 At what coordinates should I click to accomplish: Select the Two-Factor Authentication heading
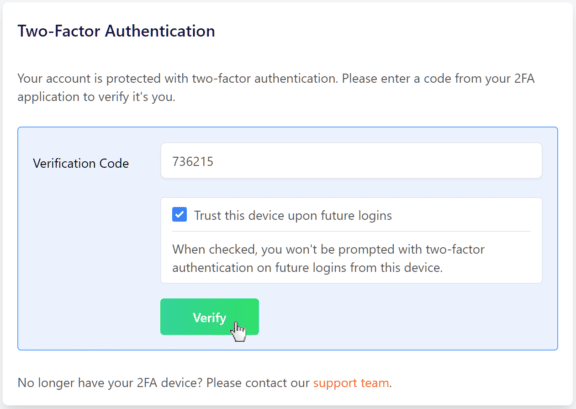116,31
